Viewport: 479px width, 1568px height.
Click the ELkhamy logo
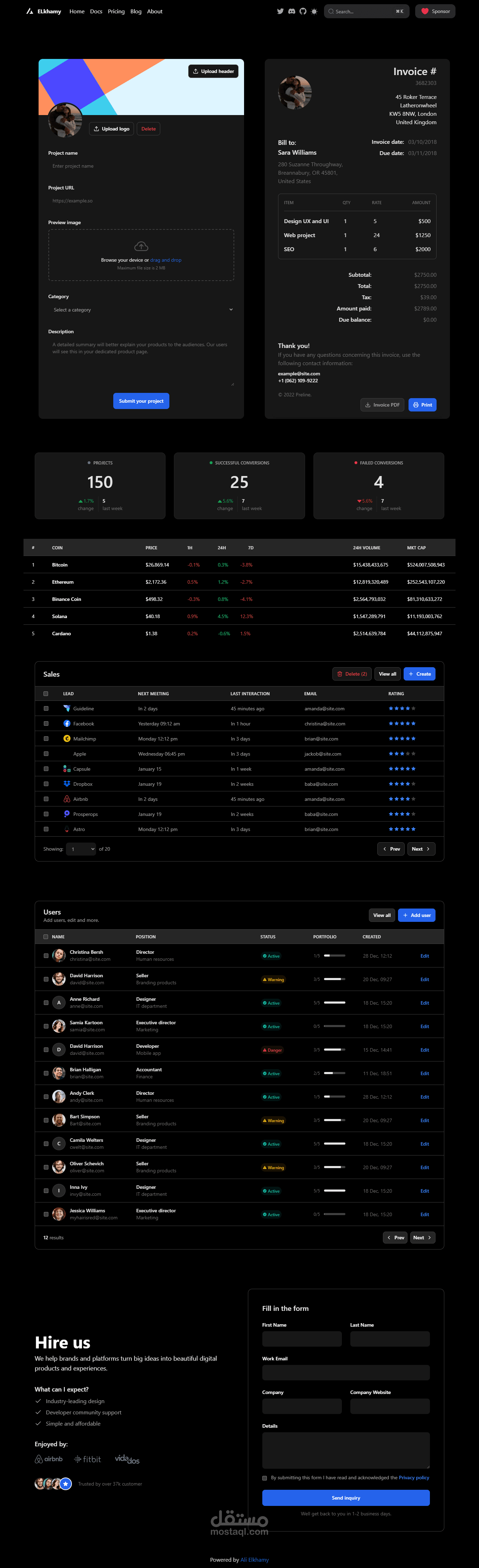point(44,12)
